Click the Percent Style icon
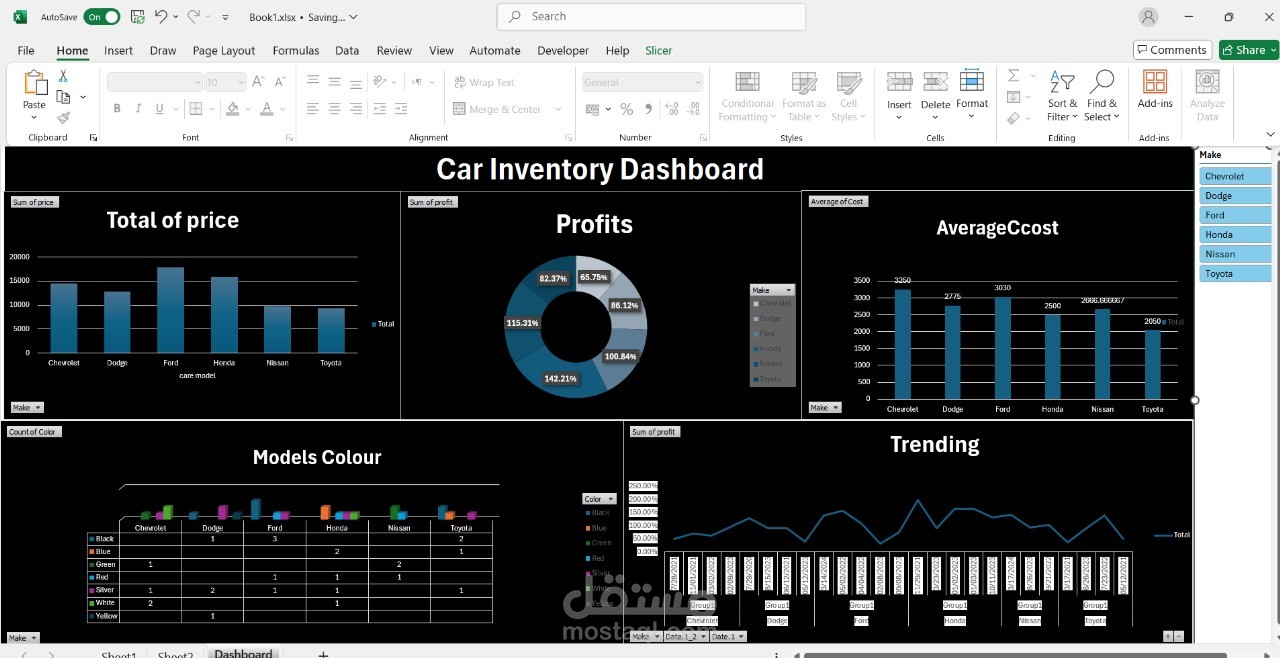The width and height of the screenshot is (1280, 658). (x=627, y=109)
